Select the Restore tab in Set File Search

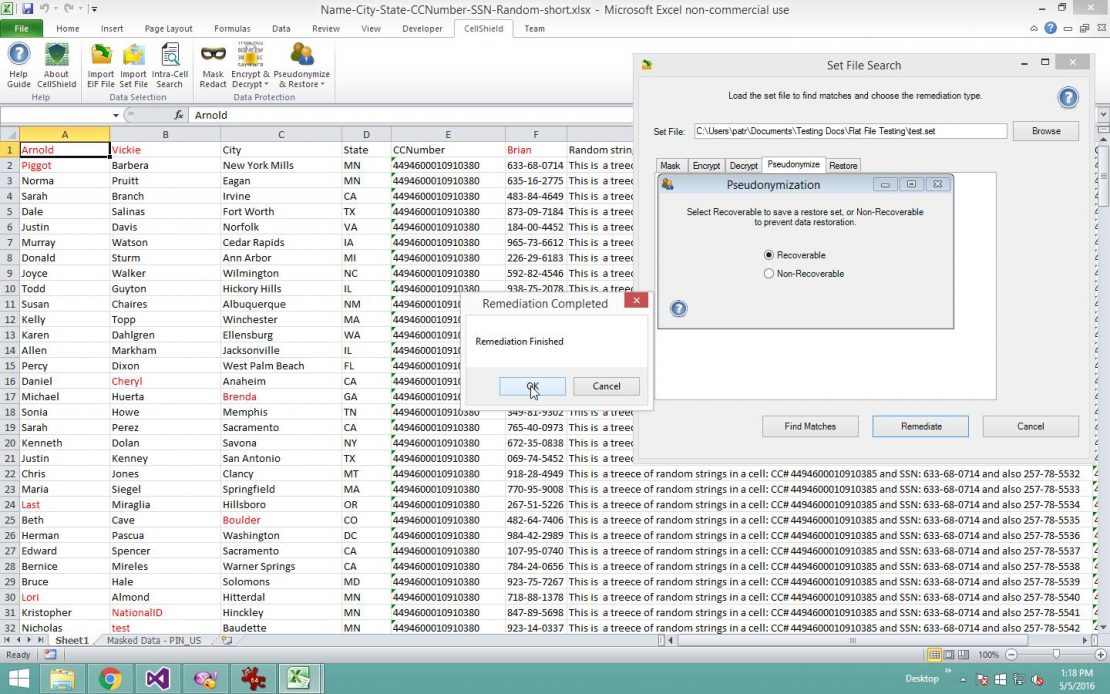(843, 166)
